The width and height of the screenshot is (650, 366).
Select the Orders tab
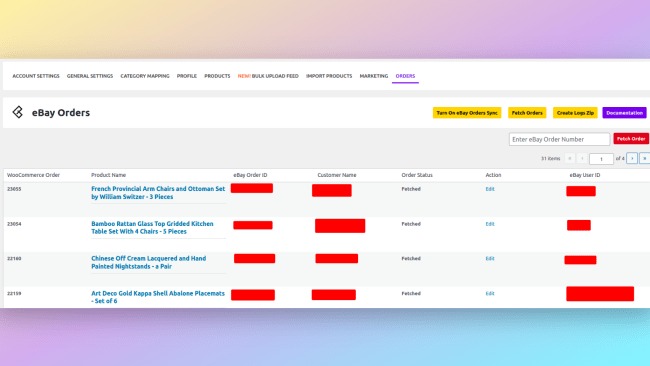pyautogui.click(x=405, y=76)
